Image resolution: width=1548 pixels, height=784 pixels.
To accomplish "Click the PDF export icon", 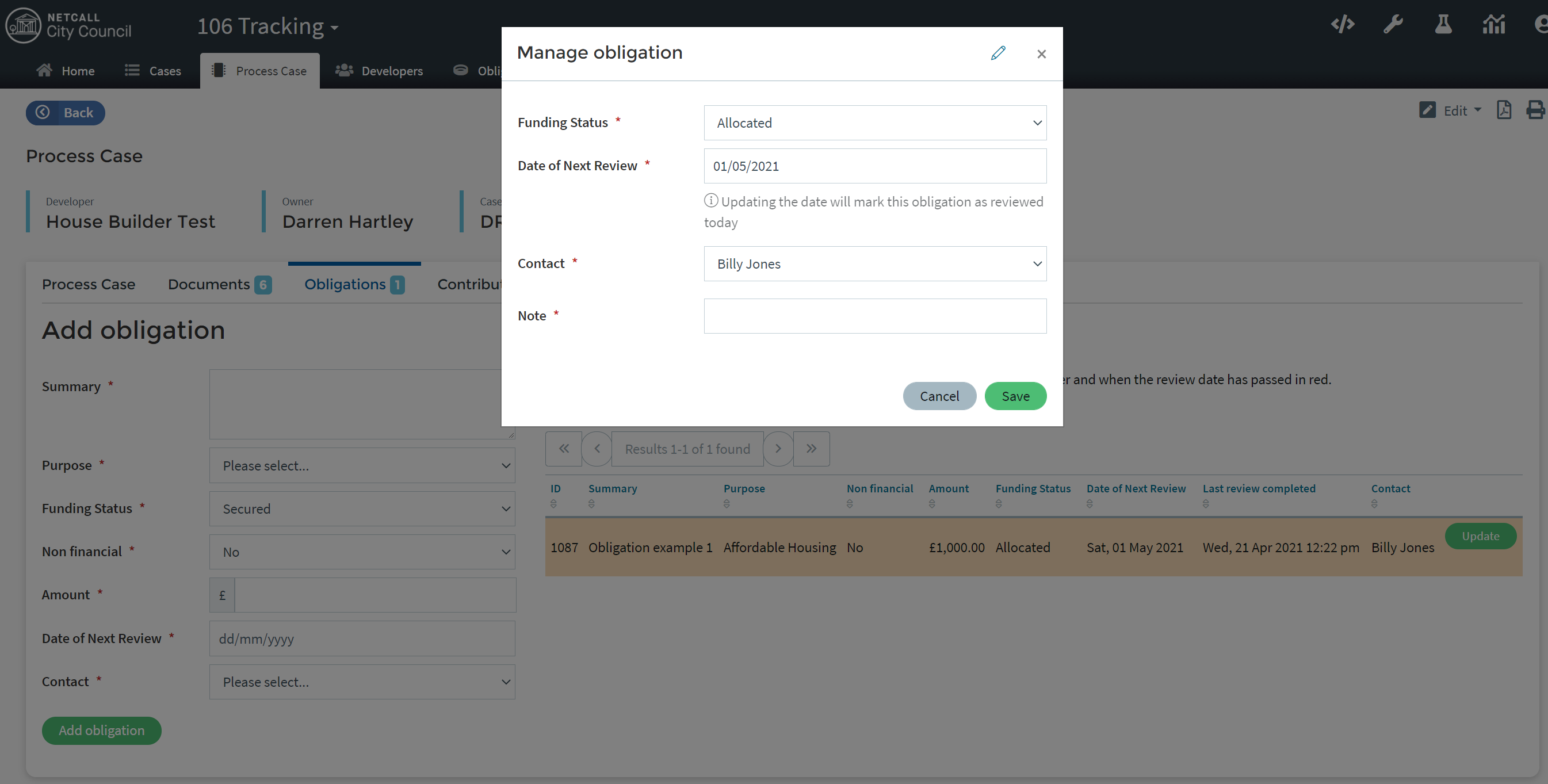I will [1504, 110].
